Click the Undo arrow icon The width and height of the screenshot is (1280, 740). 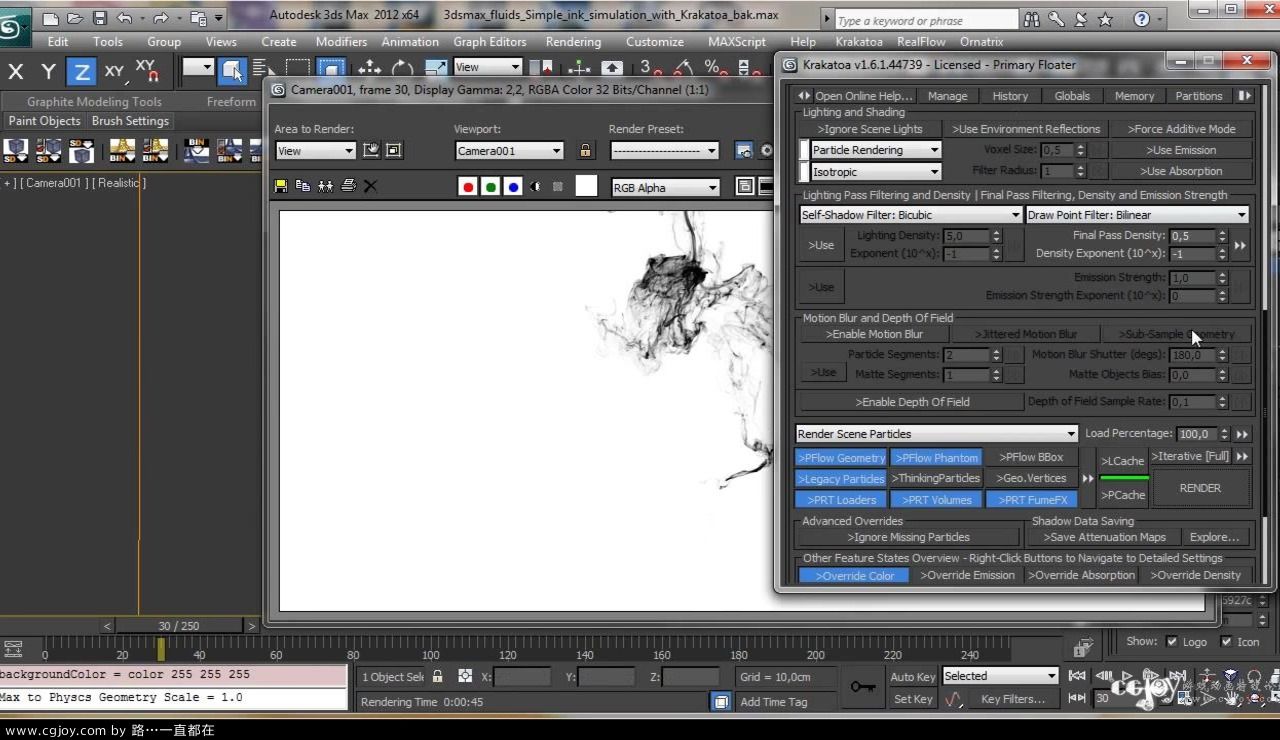click(124, 18)
